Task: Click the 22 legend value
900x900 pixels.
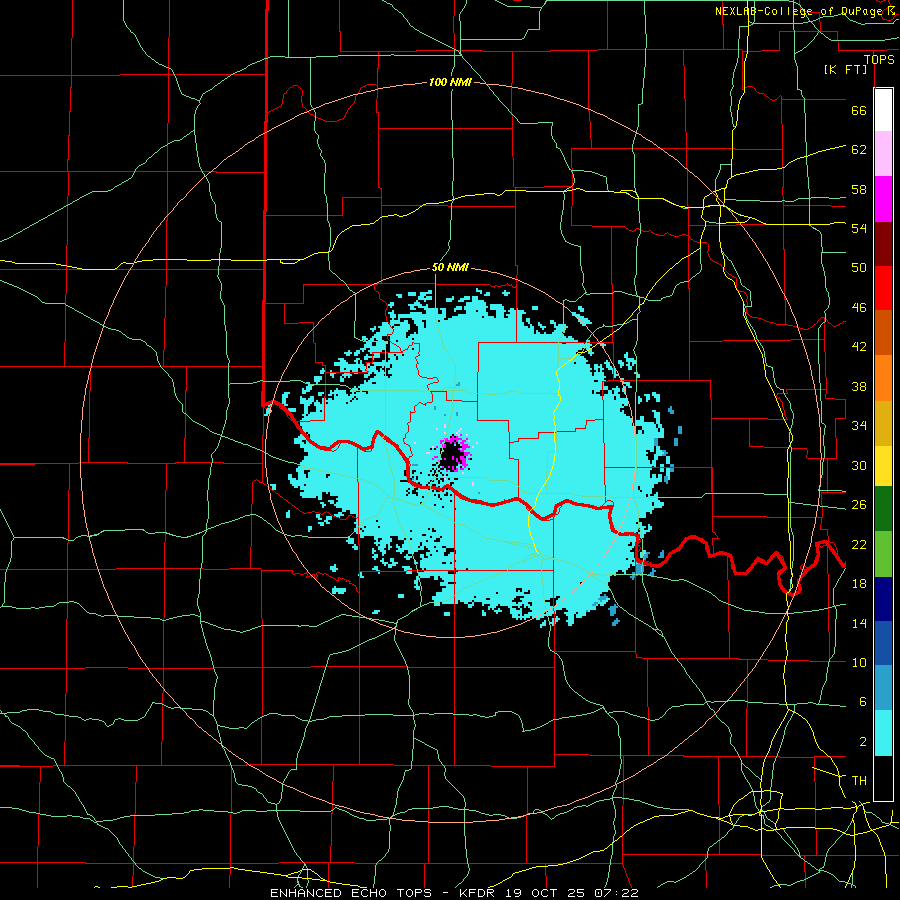Action: tap(859, 545)
